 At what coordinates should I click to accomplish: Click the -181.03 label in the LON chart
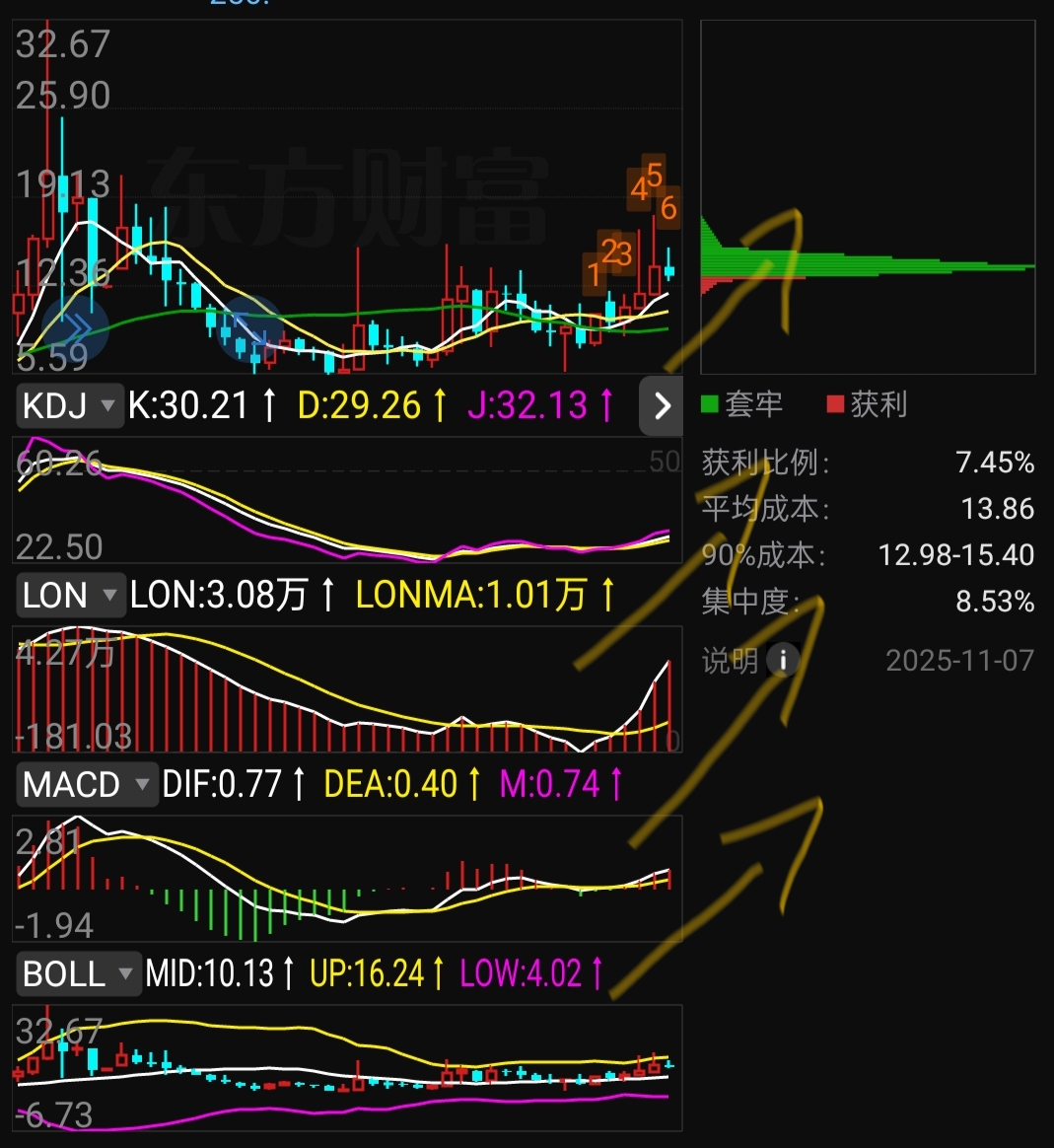click(x=74, y=737)
